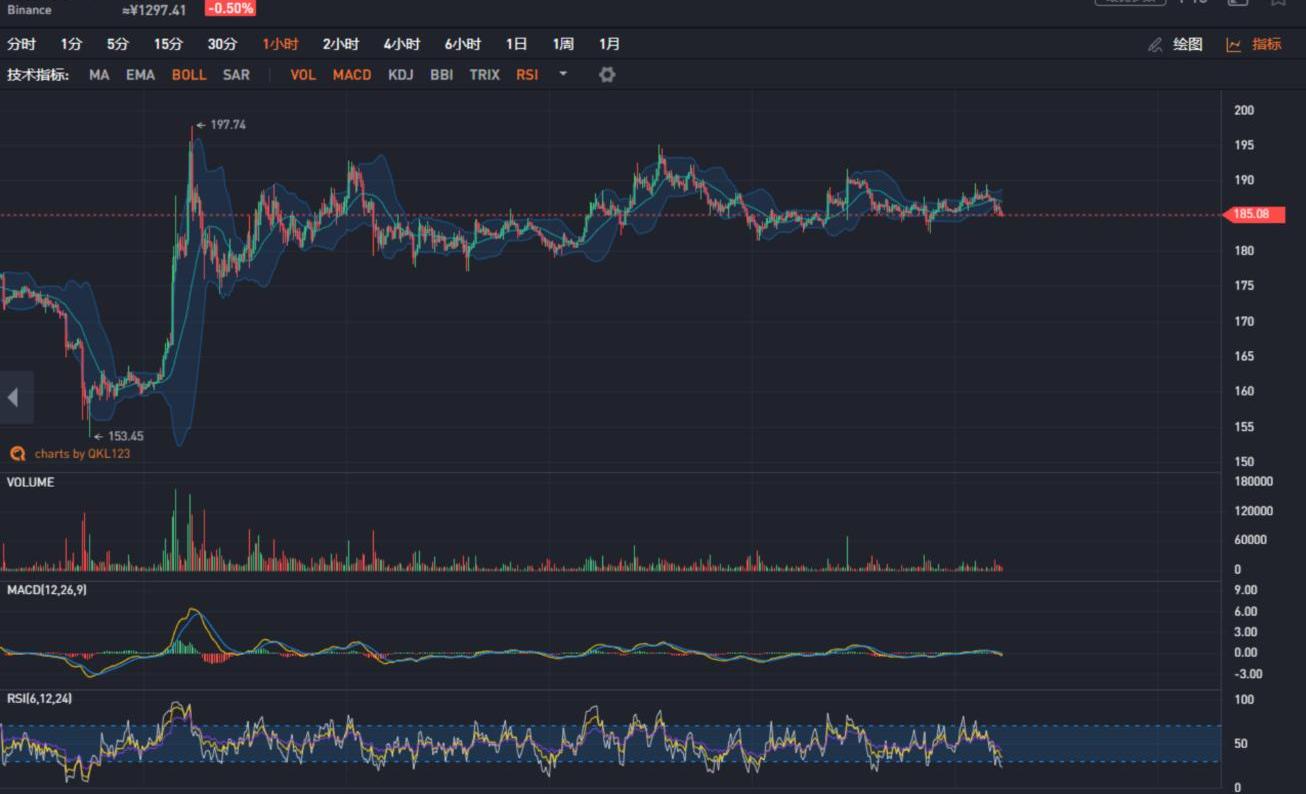Screen dimensions: 1306x794
Task: Click the 指标 indicators button
Action: click(1266, 45)
